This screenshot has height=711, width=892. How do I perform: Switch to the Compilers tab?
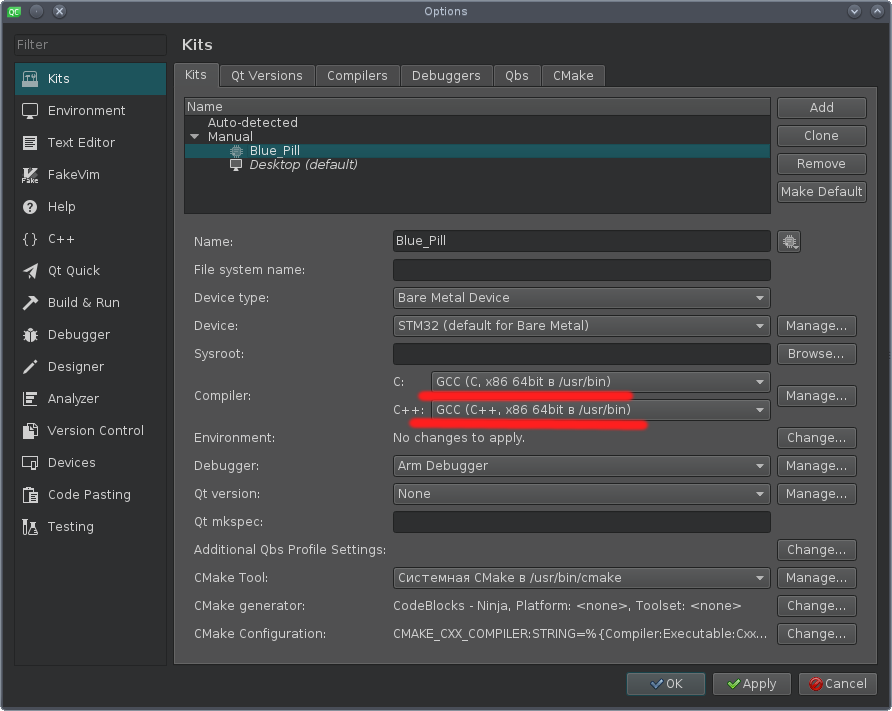358,75
